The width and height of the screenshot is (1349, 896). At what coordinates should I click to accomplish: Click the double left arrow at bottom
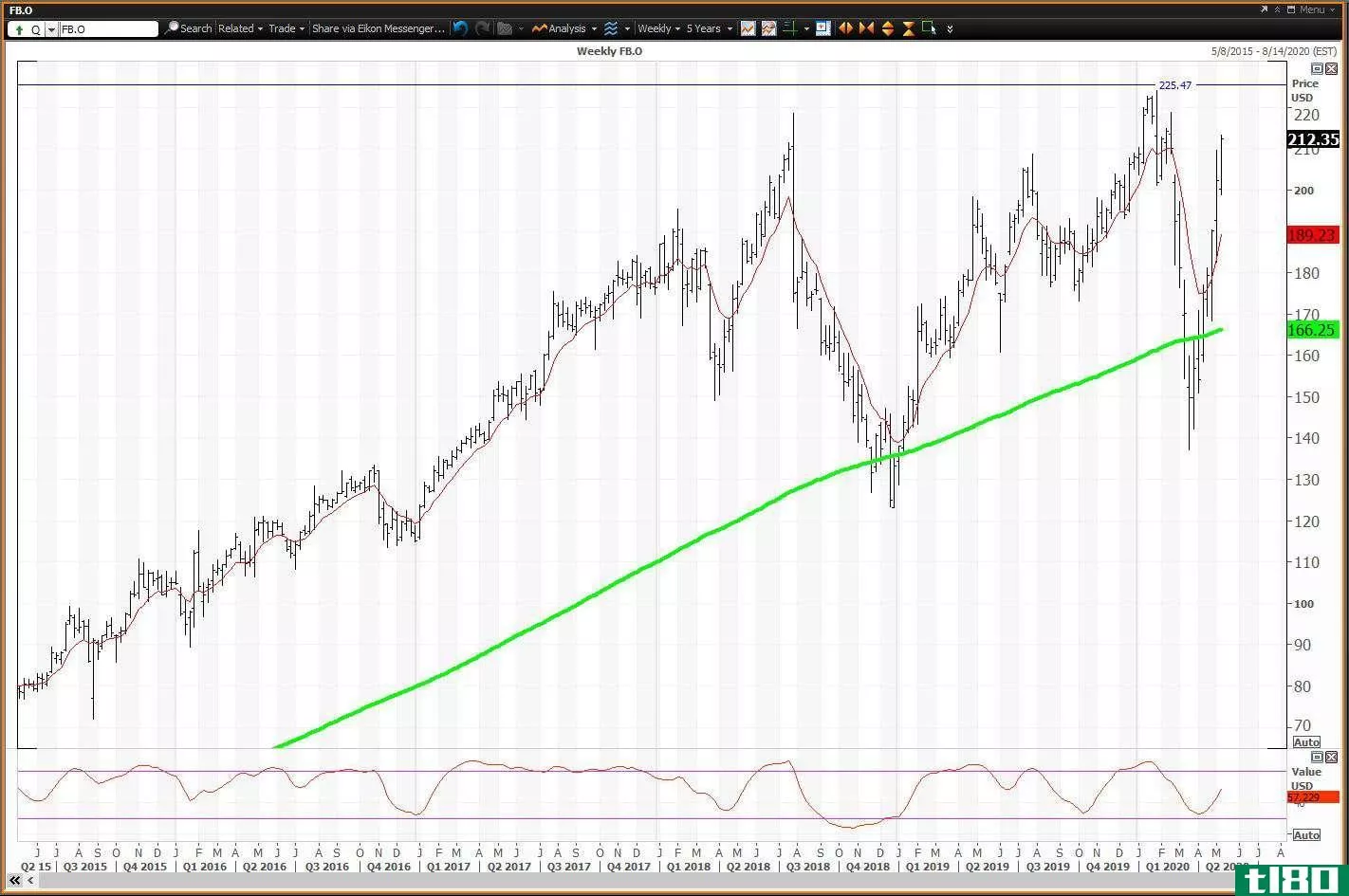pyautogui.click(x=15, y=881)
